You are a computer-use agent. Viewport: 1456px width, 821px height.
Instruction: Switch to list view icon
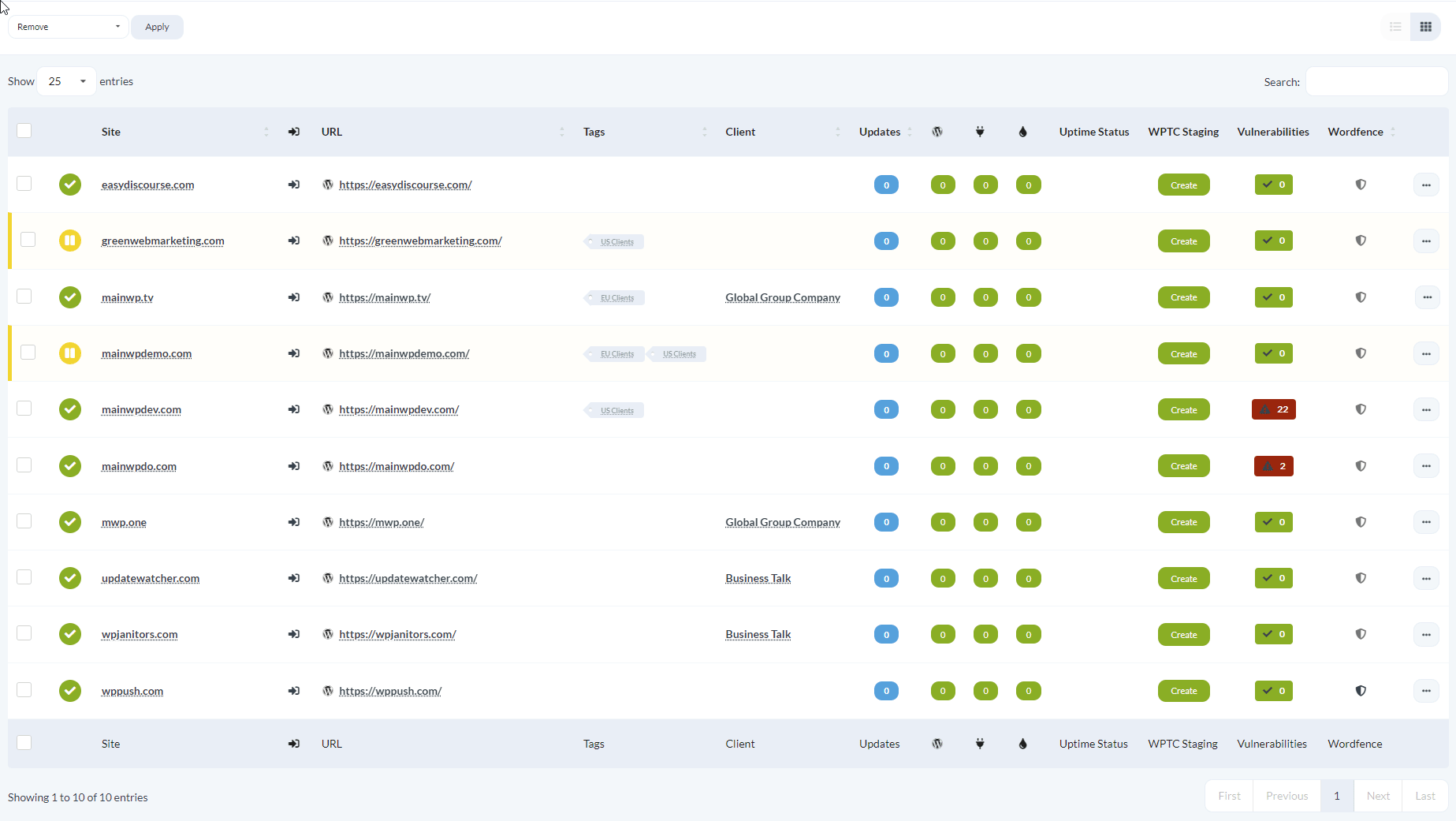click(x=1395, y=27)
